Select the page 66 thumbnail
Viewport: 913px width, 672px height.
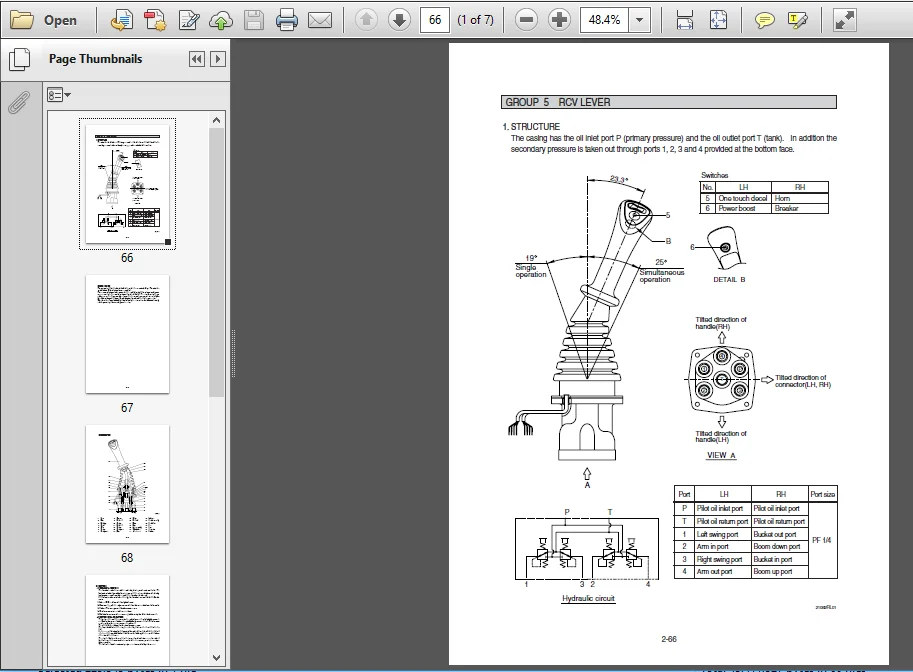(x=128, y=183)
